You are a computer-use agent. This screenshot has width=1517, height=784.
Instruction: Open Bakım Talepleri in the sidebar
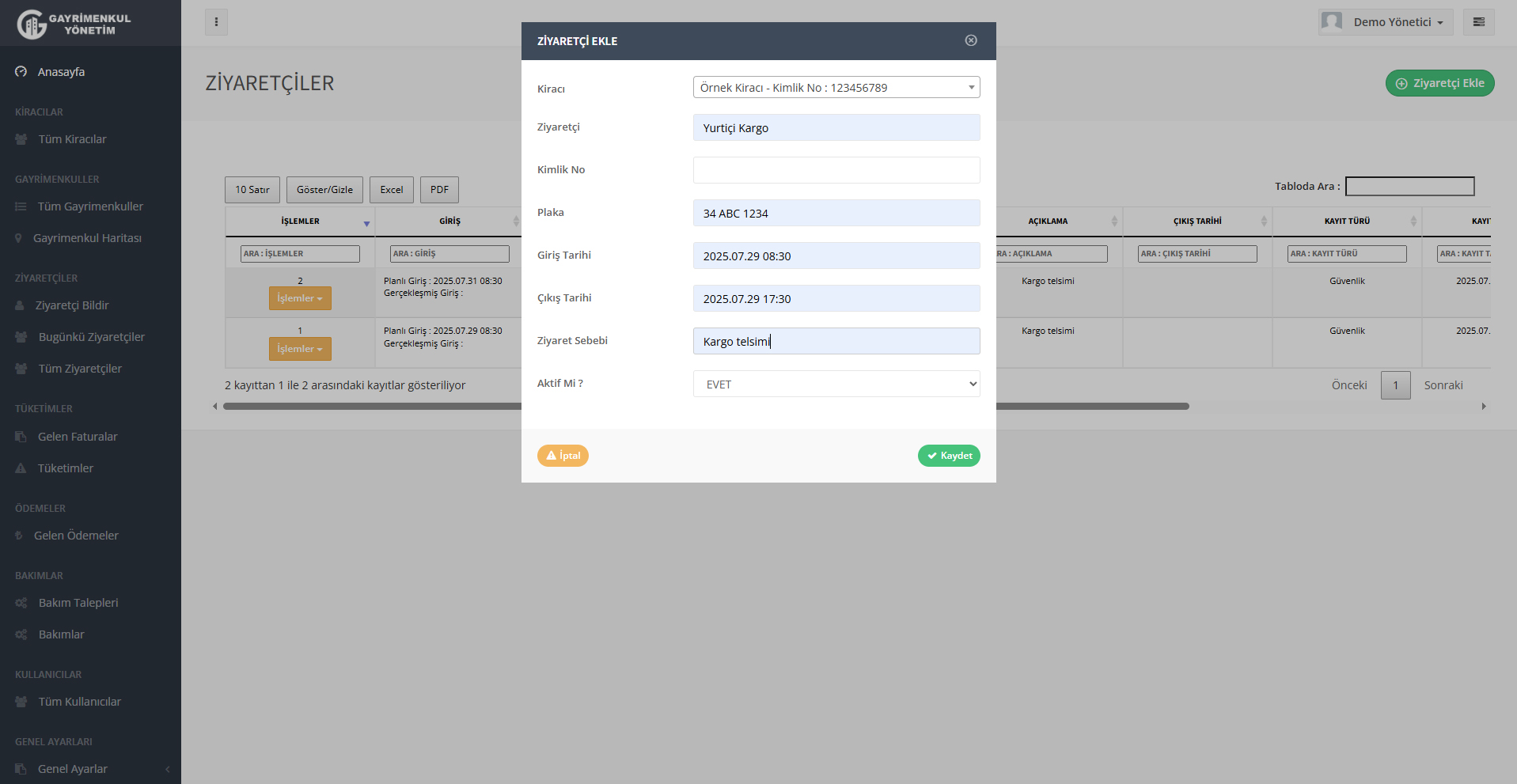tap(78, 603)
